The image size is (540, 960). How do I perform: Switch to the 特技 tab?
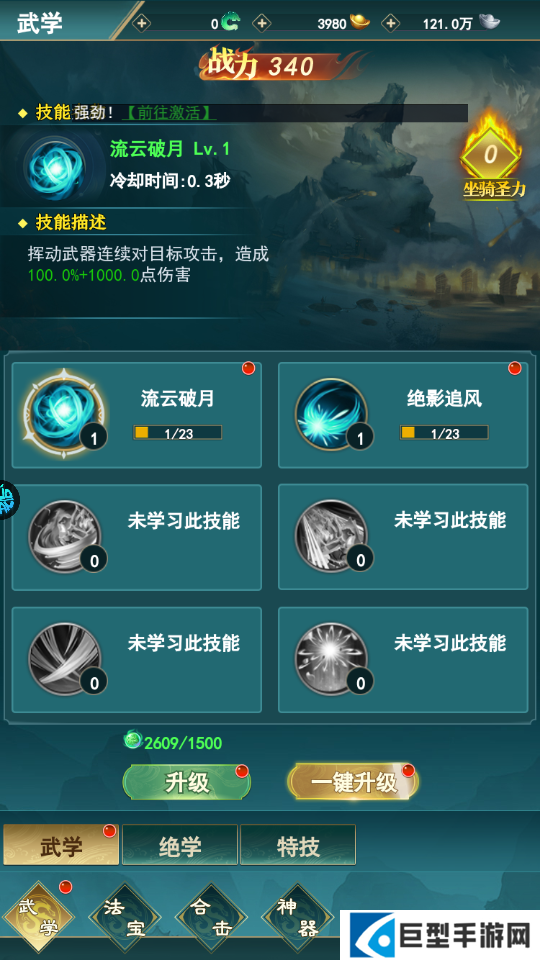298,846
